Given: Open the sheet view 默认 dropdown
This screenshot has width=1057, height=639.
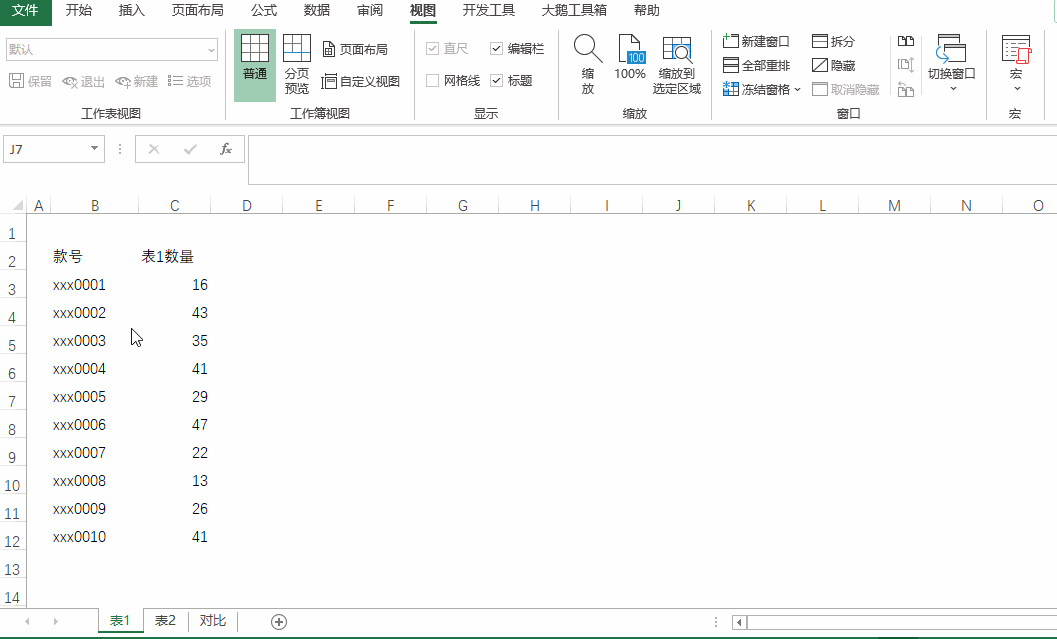Looking at the screenshot, I should pyautogui.click(x=212, y=49).
